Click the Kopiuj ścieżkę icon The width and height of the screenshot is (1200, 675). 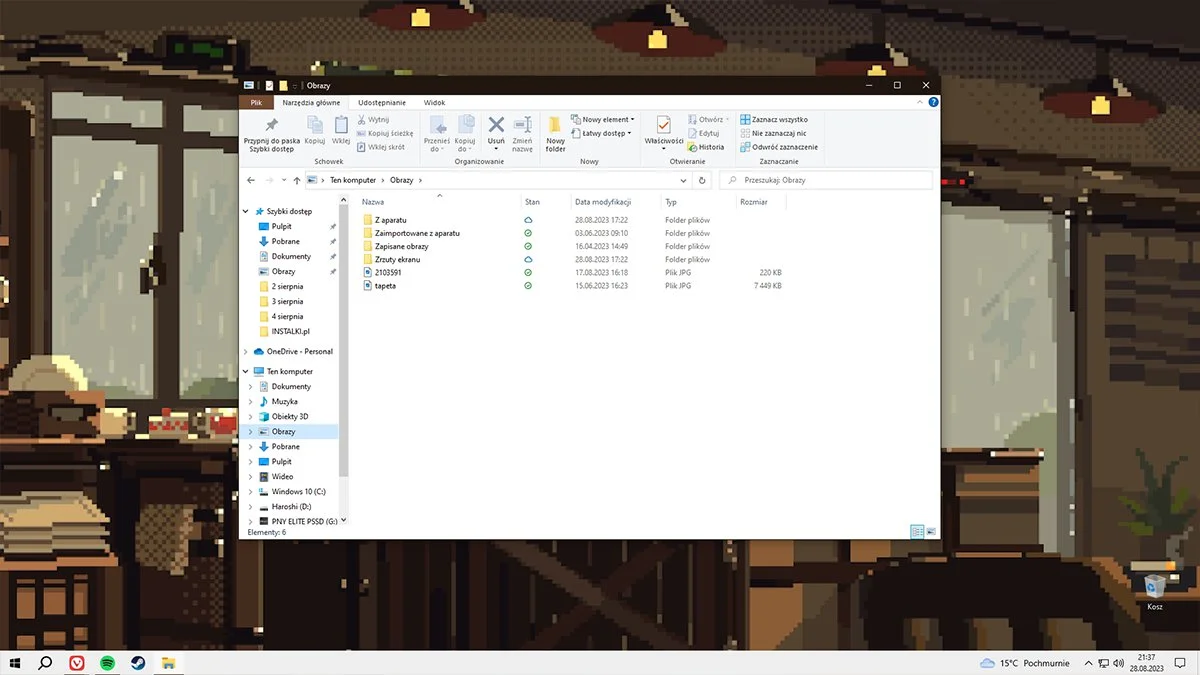pyautogui.click(x=384, y=133)
